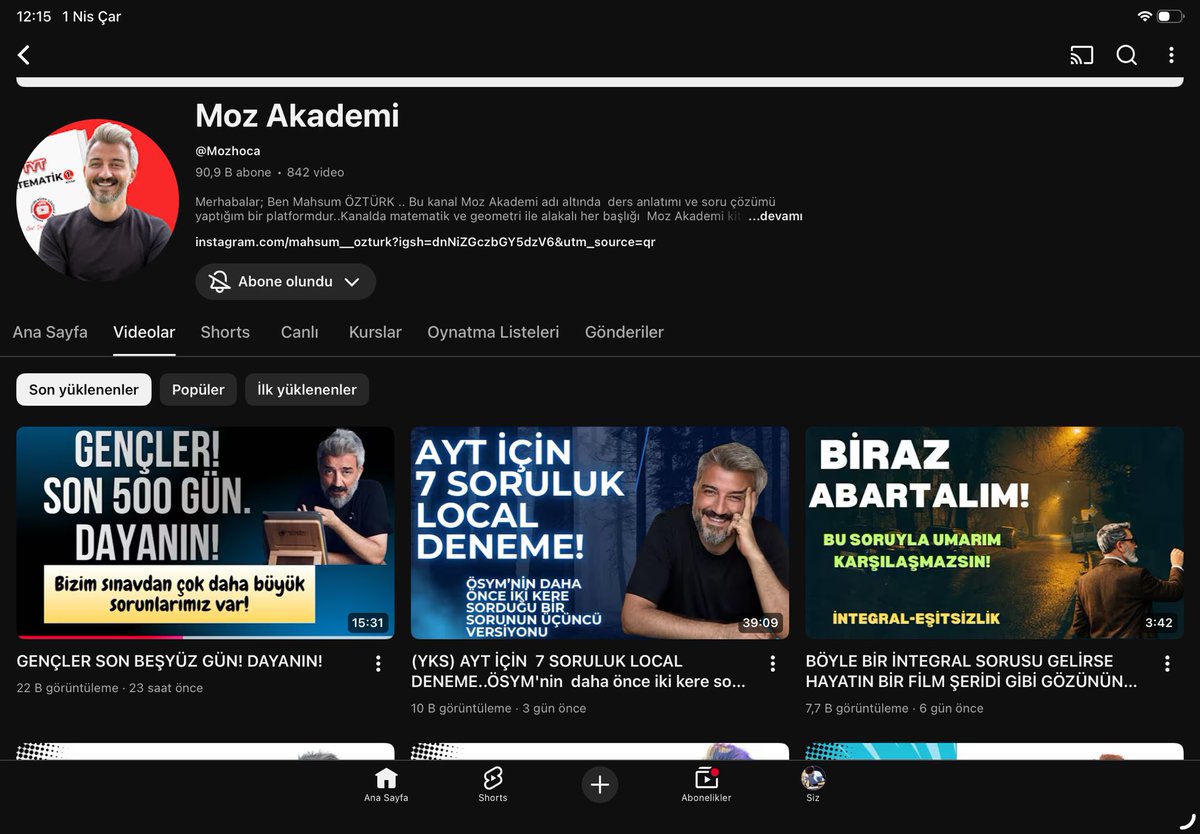This screenshot has height=834, width=1200.
Task: Open options for BÖYLE BİR İNTEGRAL SORUSU video
Action: (x=1167, y=663)
